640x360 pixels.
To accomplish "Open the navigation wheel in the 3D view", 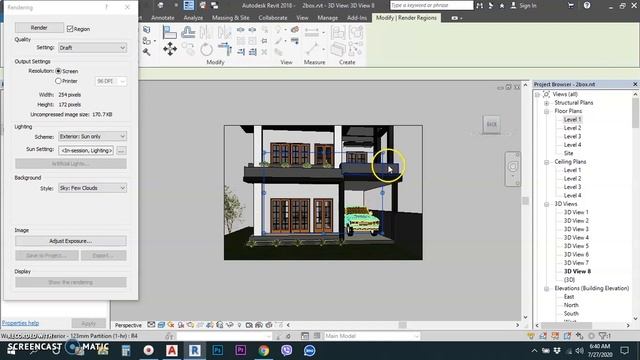I will [x=513, y=167].
